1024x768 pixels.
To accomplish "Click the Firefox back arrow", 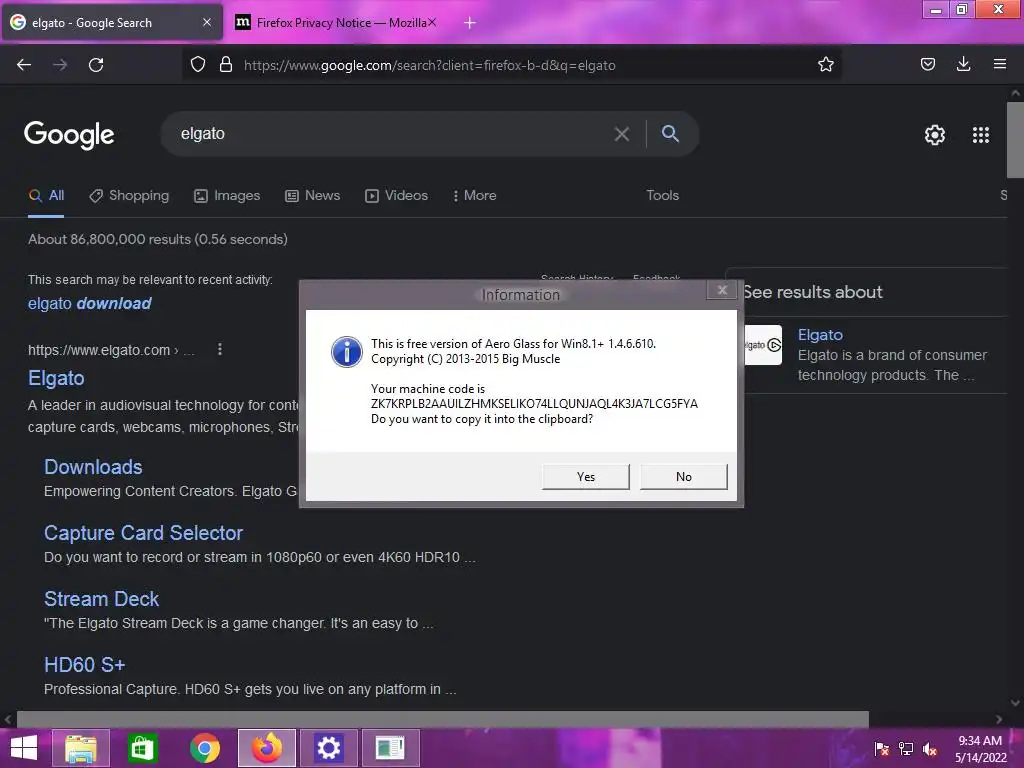I will pyautogui.click(x=24, y=65).
